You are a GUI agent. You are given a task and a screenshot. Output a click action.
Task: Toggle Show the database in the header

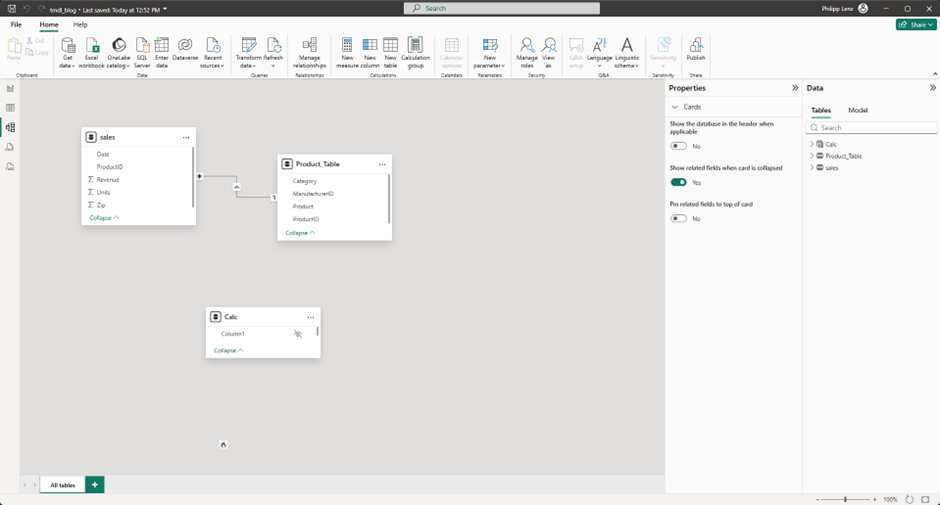[x=679, y=146]
